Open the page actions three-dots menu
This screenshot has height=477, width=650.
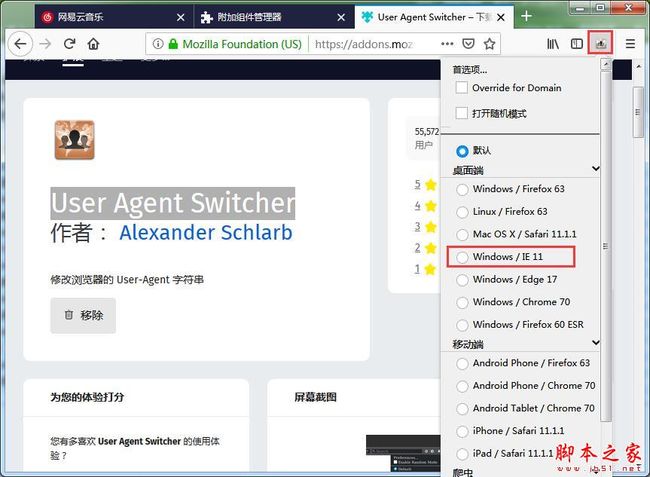pos(447,44)
